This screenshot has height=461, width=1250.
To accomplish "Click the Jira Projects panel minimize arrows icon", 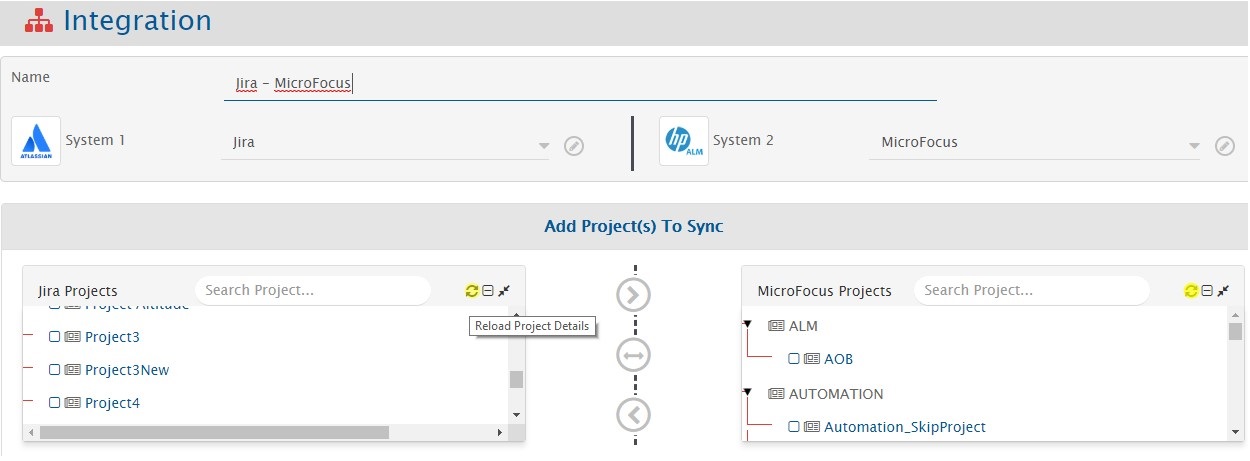I will [x=504, y=291].
